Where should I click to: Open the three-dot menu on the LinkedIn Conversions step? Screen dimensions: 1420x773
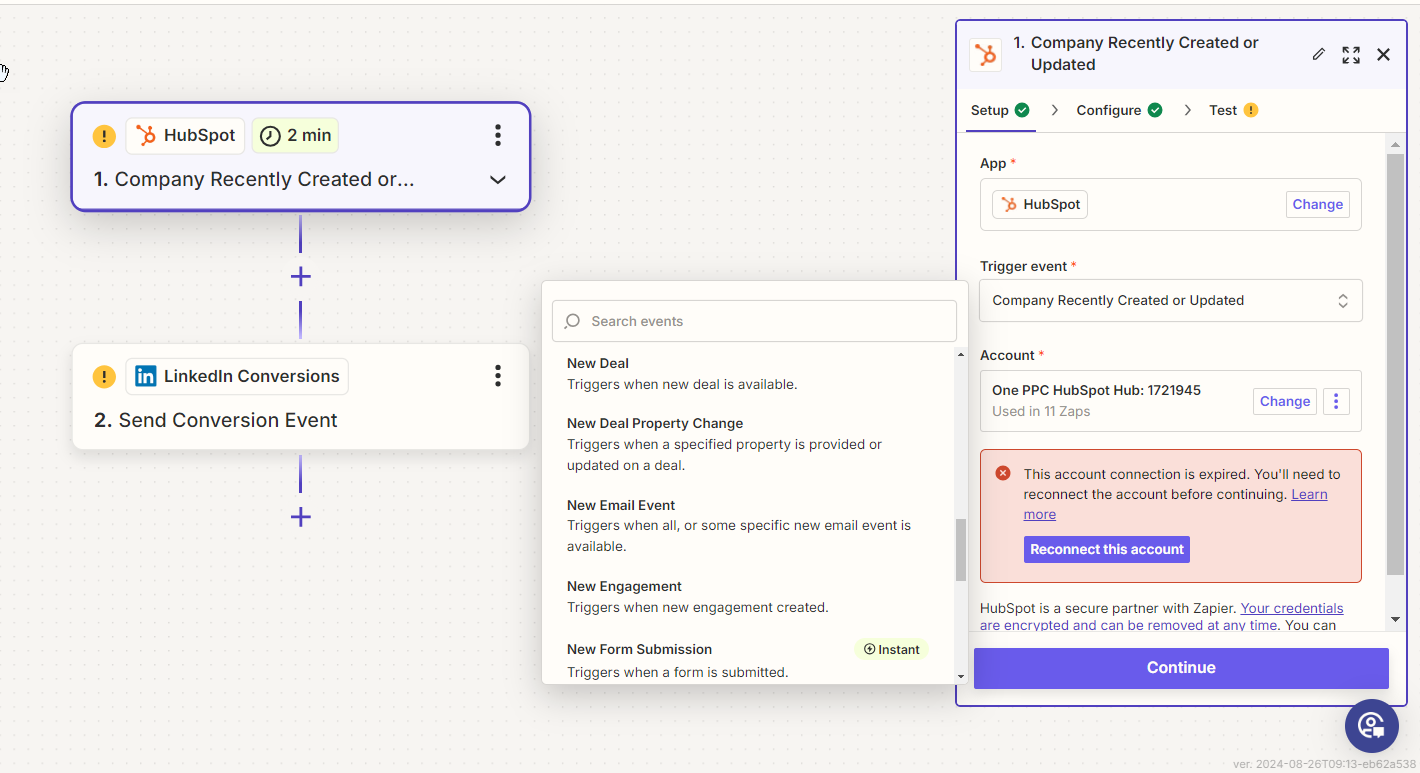click(498, 376)
